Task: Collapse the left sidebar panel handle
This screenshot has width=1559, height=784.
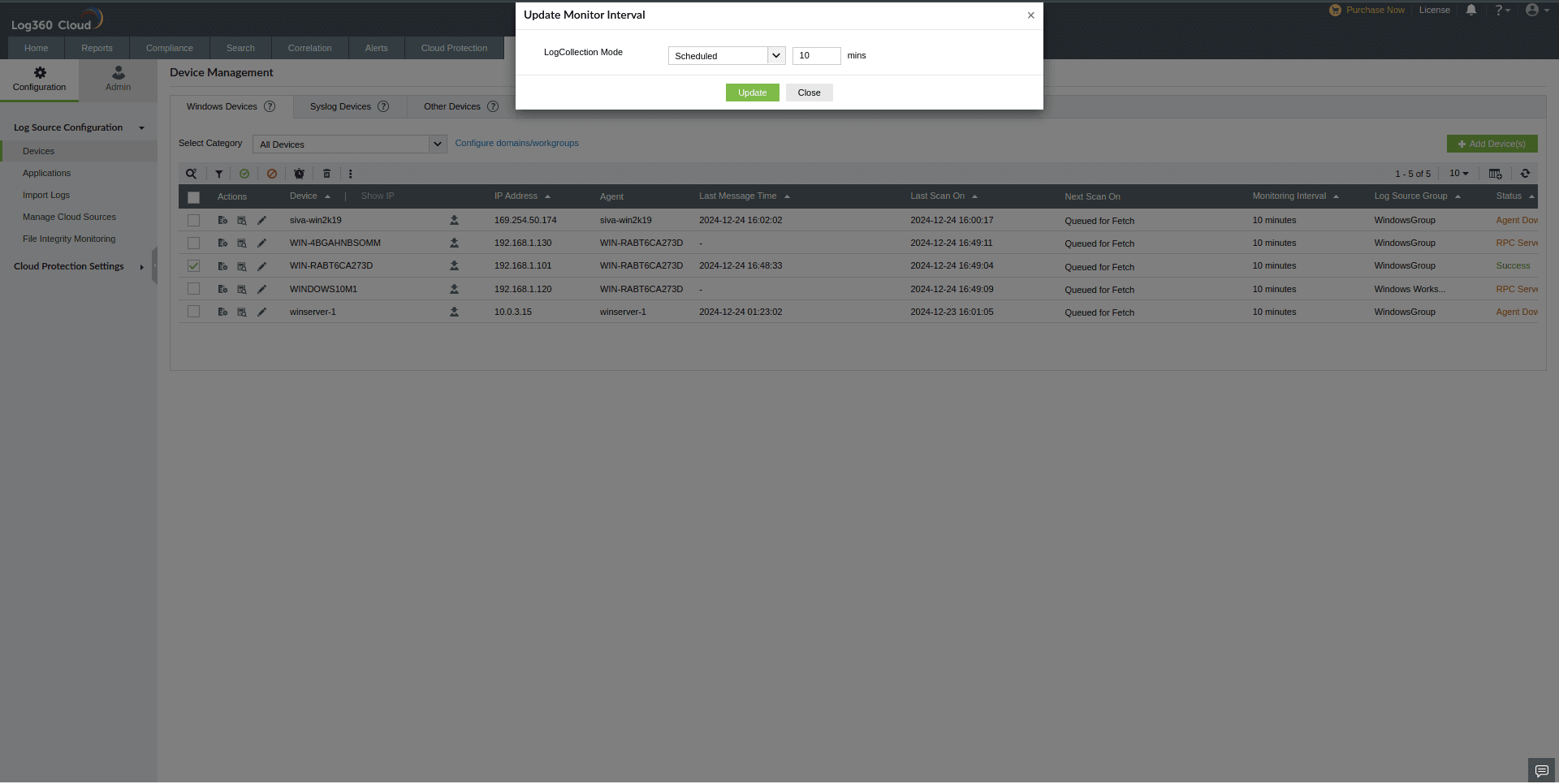Action: (x=154, y=266)
